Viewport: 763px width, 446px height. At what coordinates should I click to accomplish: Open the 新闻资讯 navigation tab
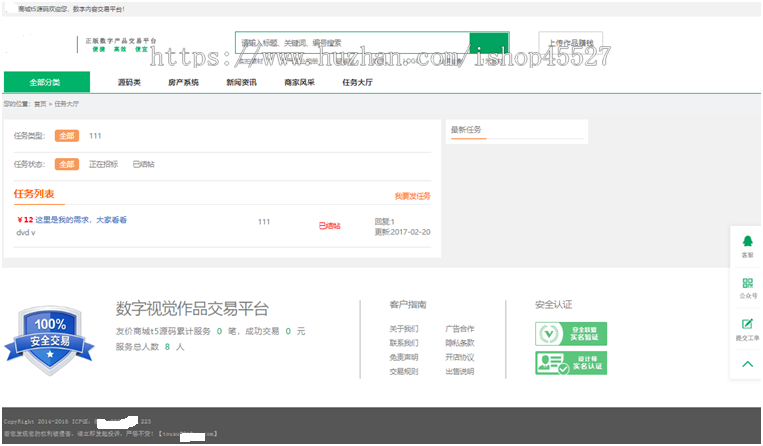(241, 82)
